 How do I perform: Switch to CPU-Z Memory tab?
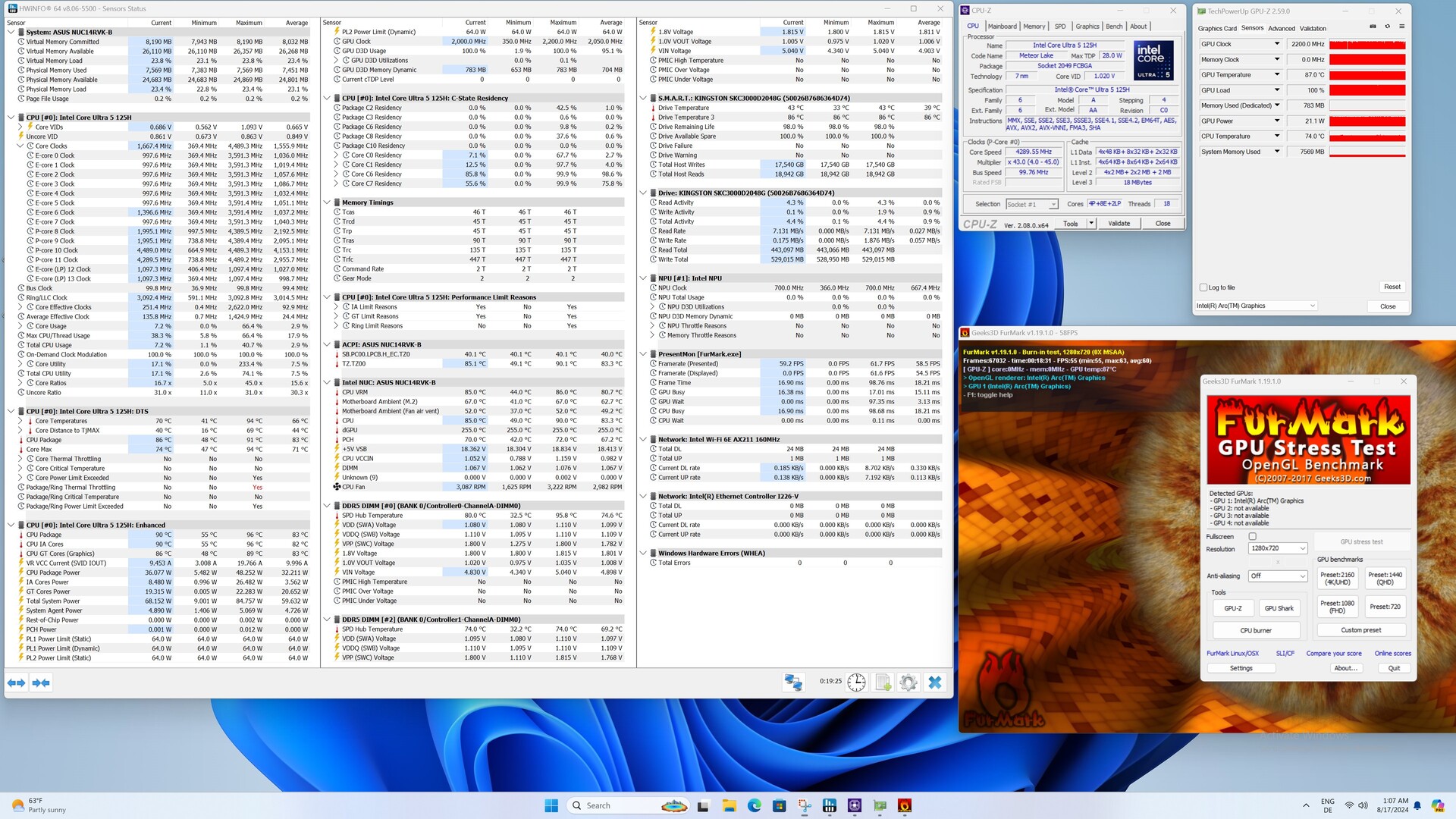coord(1034,27)
